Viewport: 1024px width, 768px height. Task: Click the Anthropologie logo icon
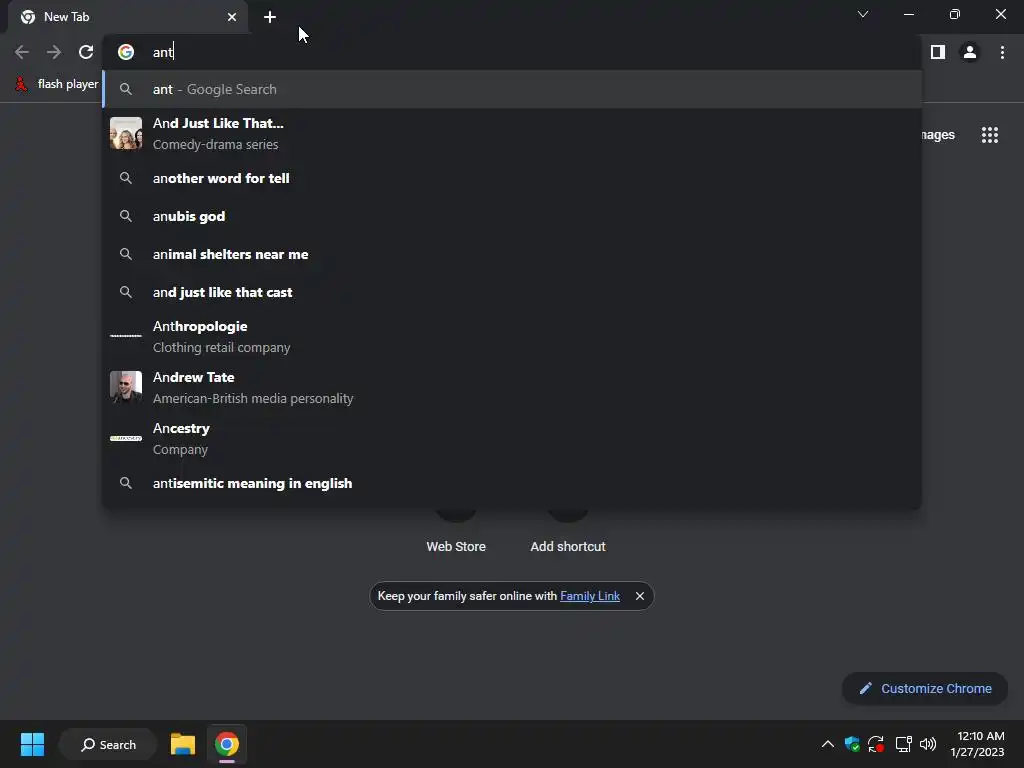(126, 336)
